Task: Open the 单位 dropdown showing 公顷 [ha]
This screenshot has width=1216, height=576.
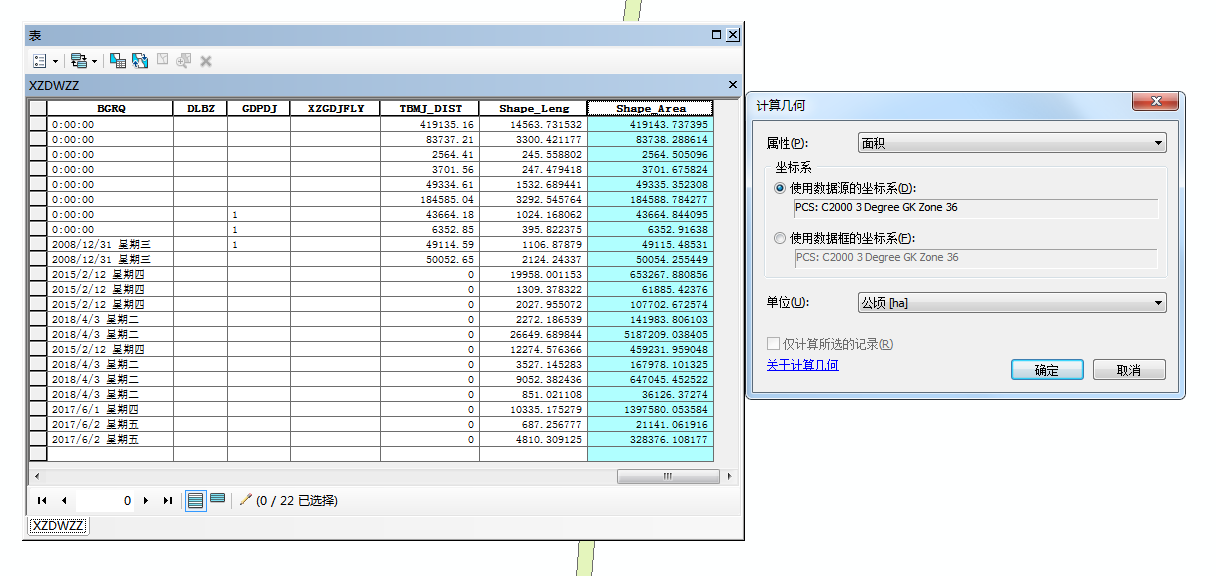Action: click(1012, 302)
